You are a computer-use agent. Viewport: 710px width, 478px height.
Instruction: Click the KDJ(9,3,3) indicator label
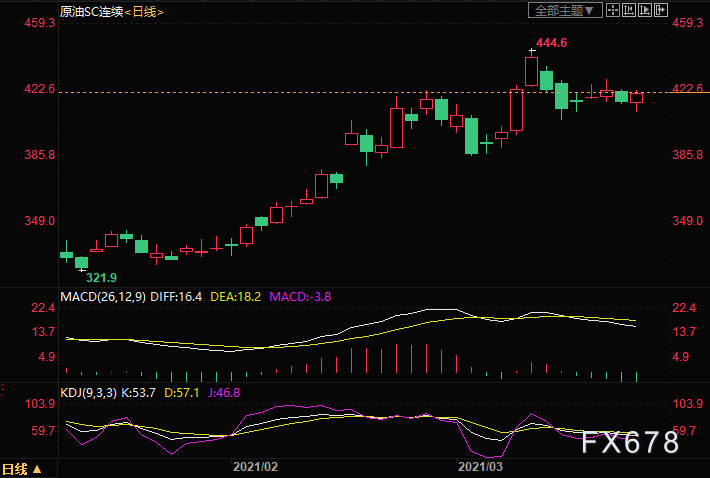[89, 392]
